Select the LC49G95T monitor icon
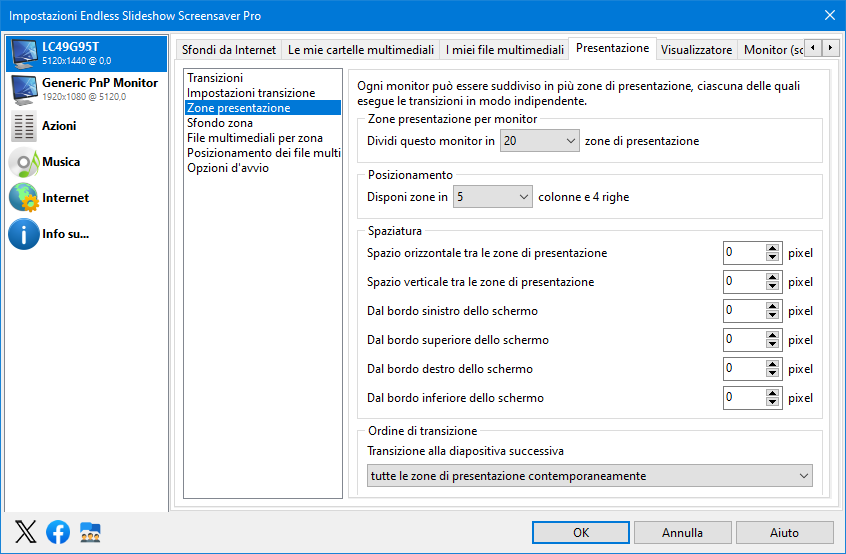846x554 pixels. [24, 53]
